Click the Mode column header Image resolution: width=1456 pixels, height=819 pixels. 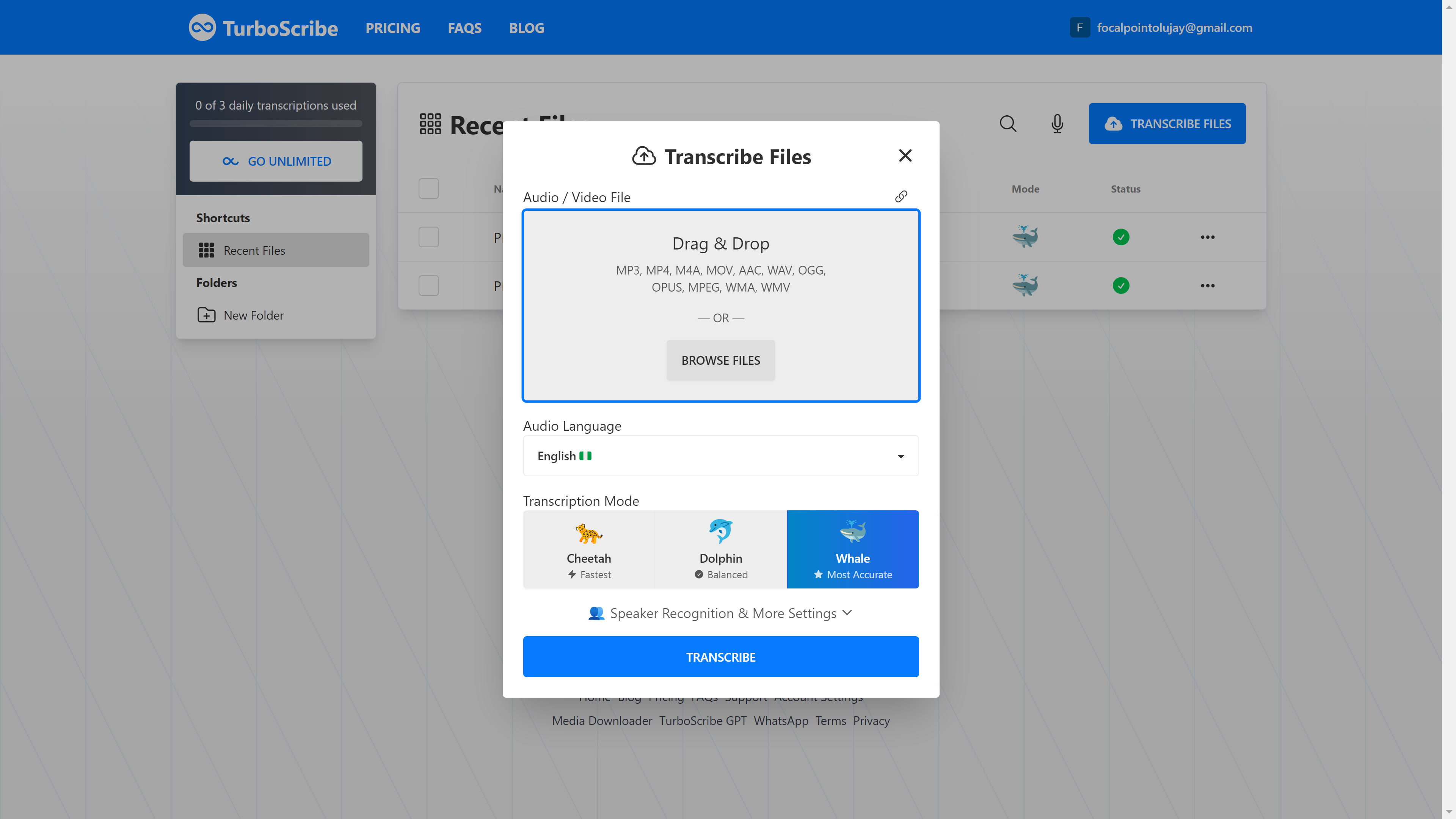tap(1025, 189)
